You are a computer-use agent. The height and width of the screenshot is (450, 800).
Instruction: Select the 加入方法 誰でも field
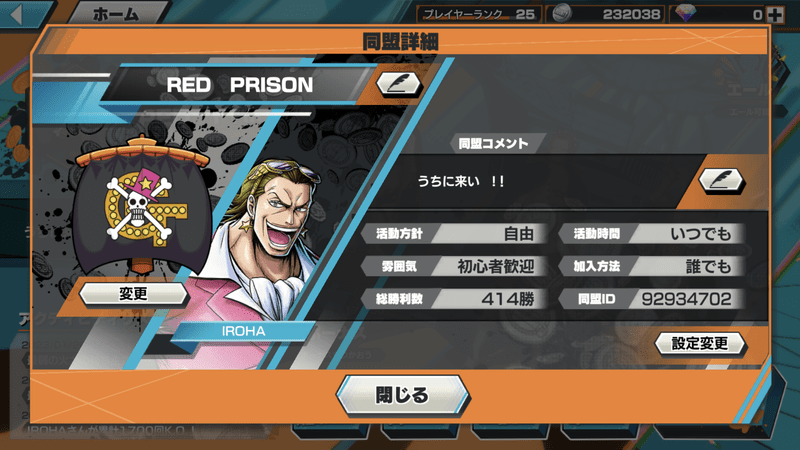(652, 266)
